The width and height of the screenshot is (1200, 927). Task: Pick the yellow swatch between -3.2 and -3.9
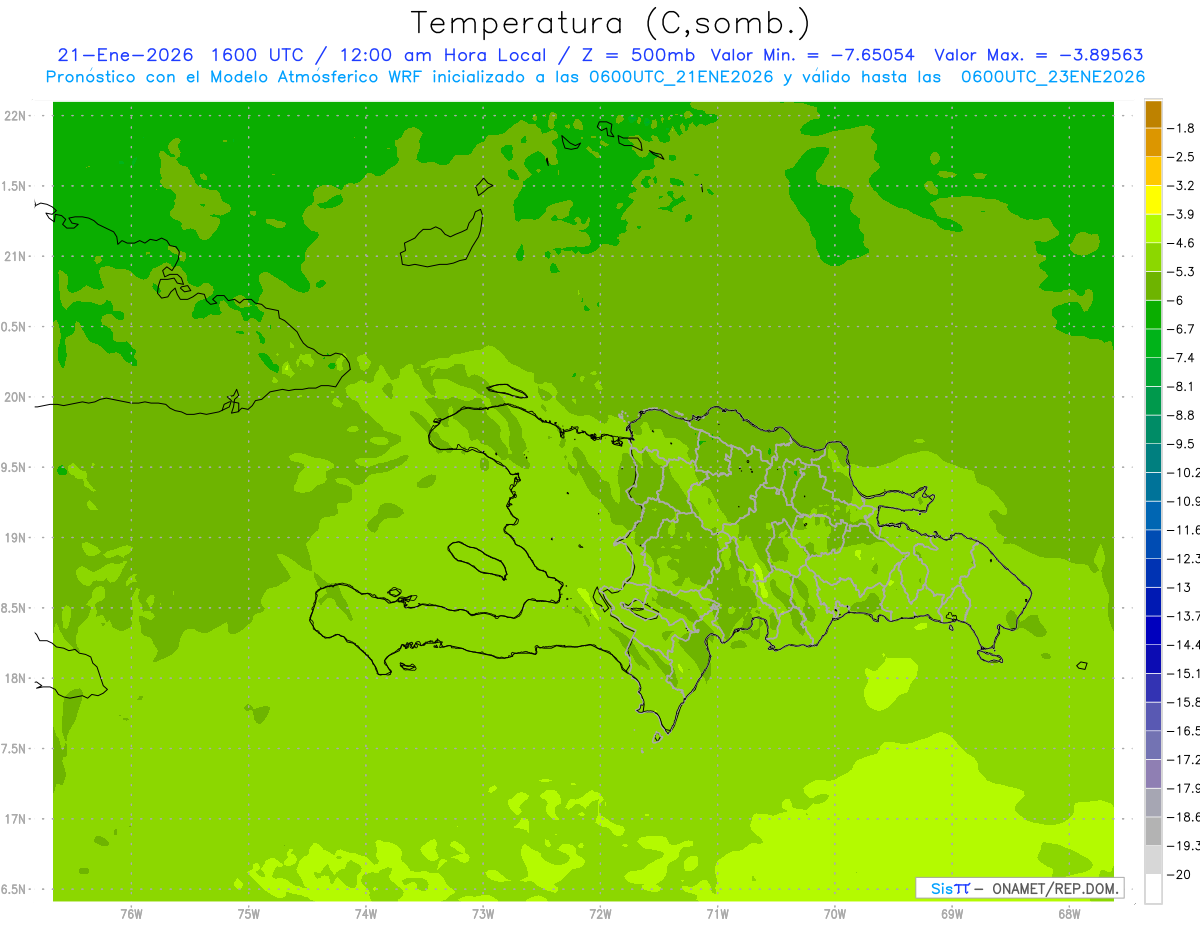1153,200
